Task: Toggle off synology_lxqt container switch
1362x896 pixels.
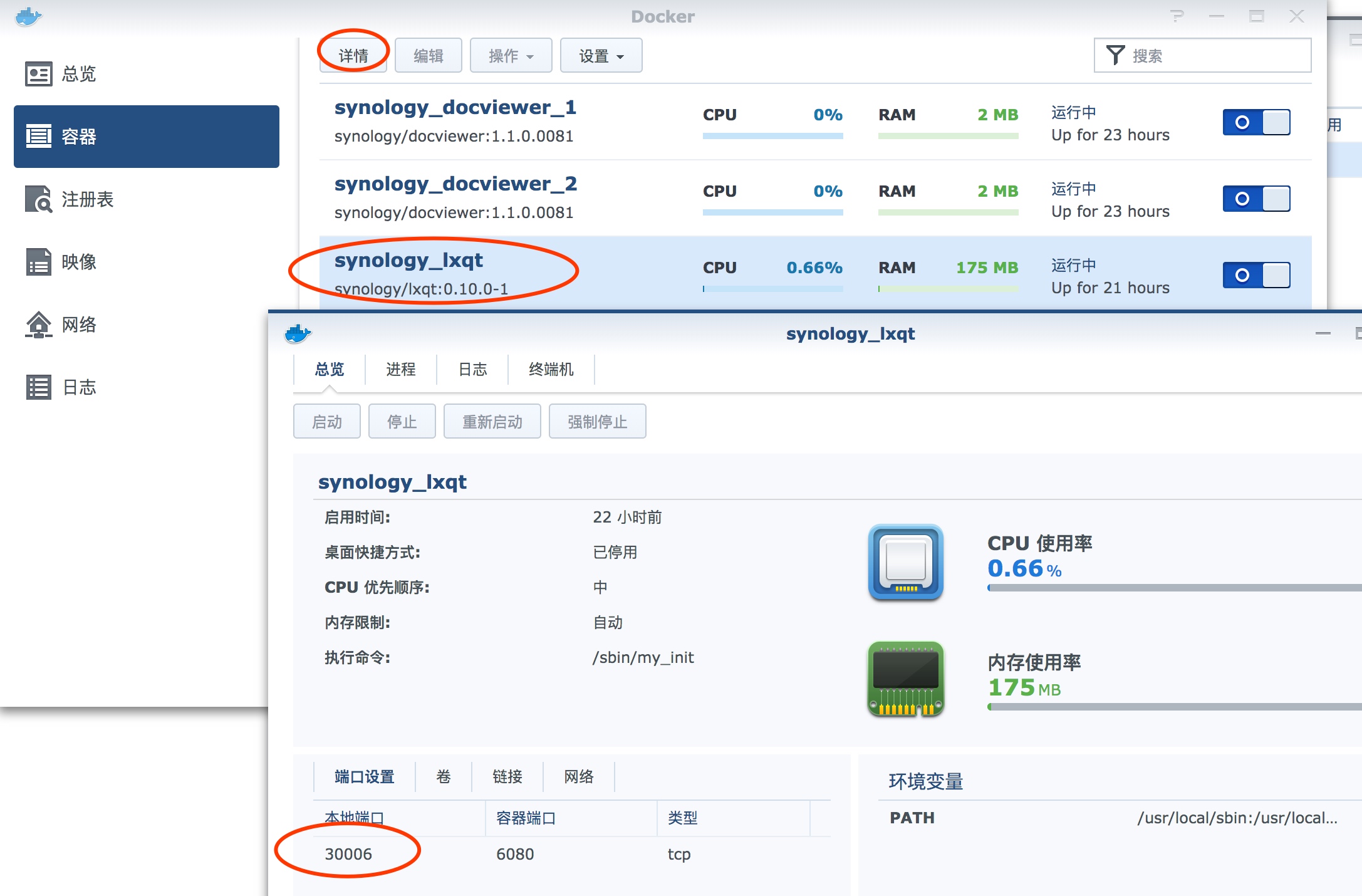Action: pyautogui.click(x=1256, y=275)
